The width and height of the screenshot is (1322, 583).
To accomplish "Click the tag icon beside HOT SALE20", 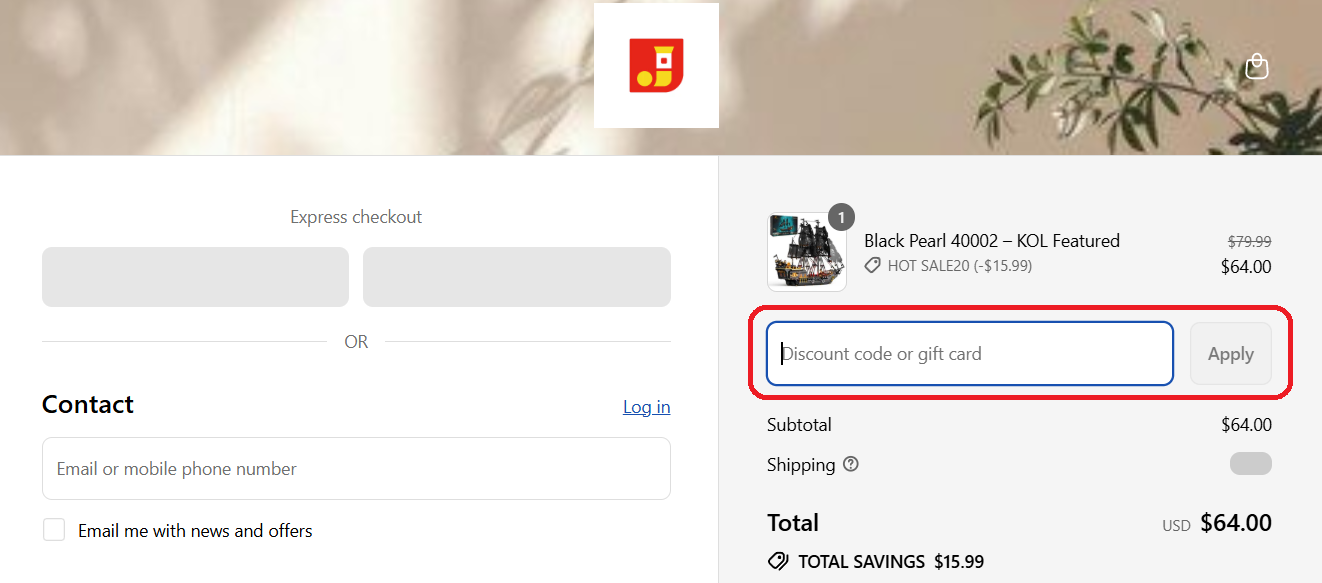I will coord(873,266).
